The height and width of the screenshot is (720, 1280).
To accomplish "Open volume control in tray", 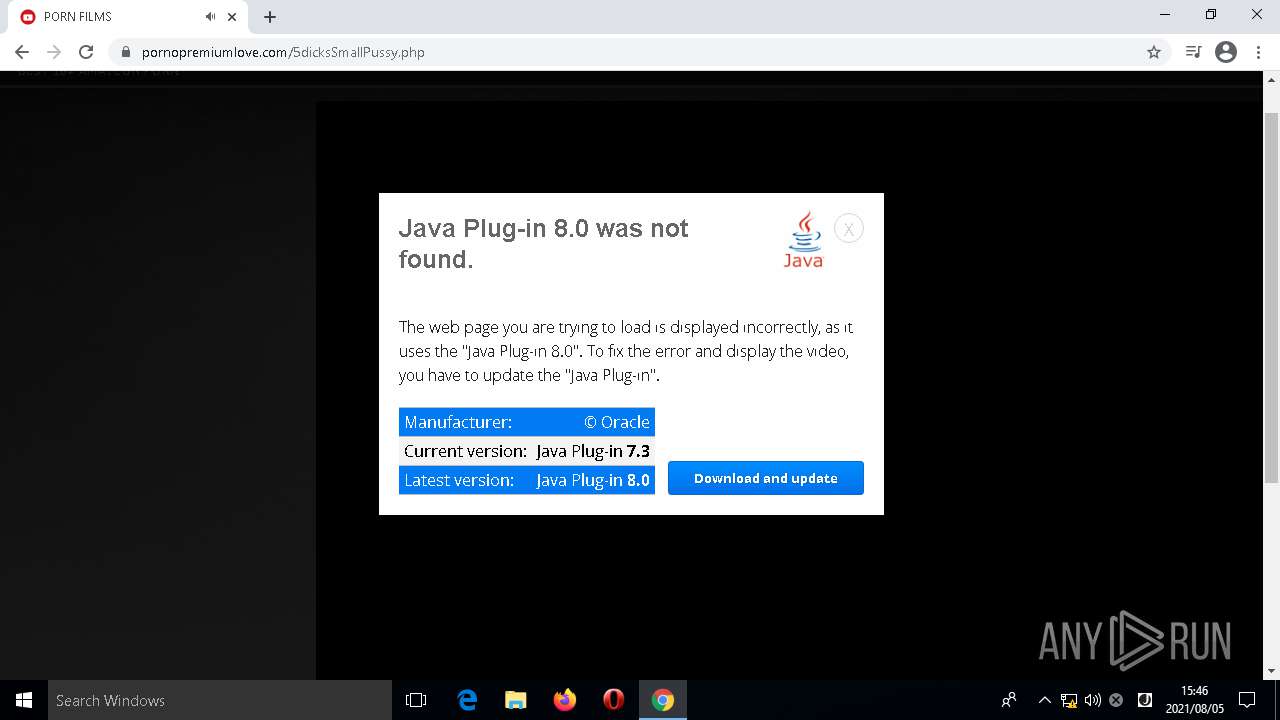I will click(x=1093, y=700).
